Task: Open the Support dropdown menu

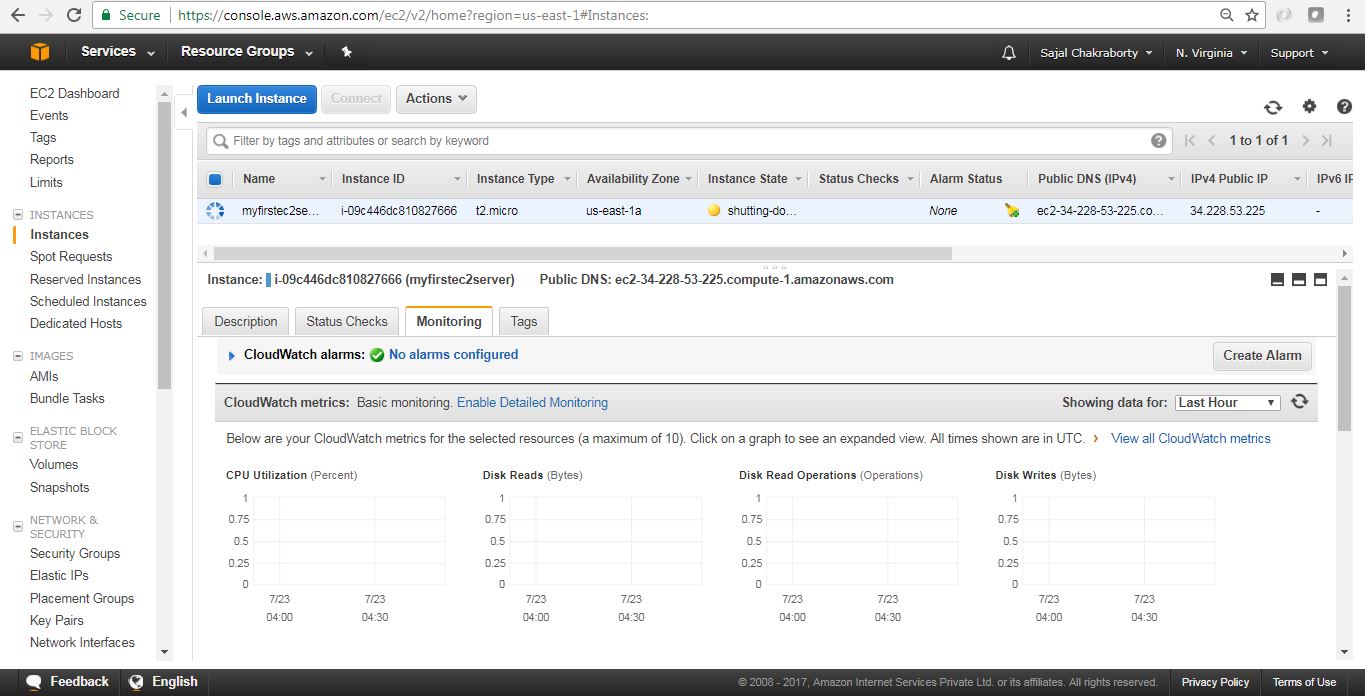Action: [1300, 53]
